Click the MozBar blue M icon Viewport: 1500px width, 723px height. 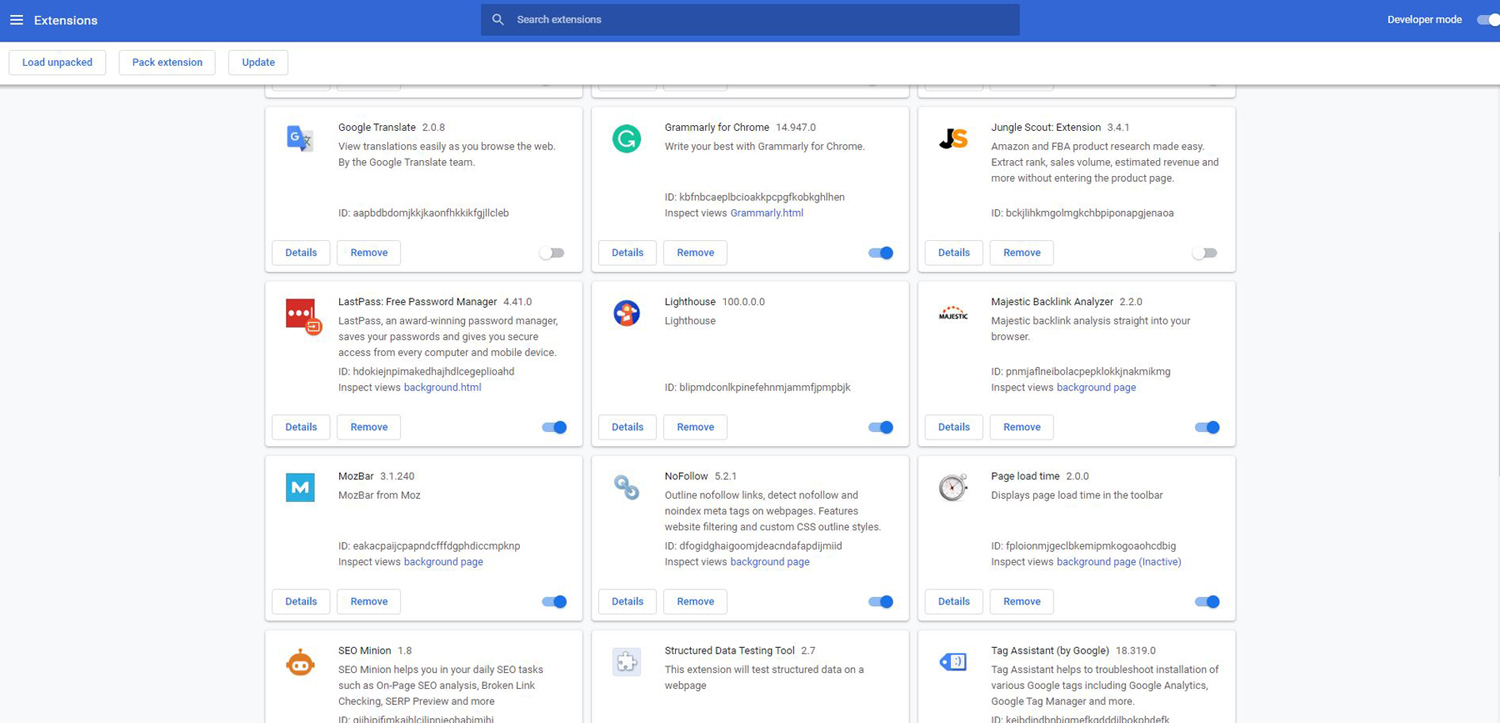[300, 488]
